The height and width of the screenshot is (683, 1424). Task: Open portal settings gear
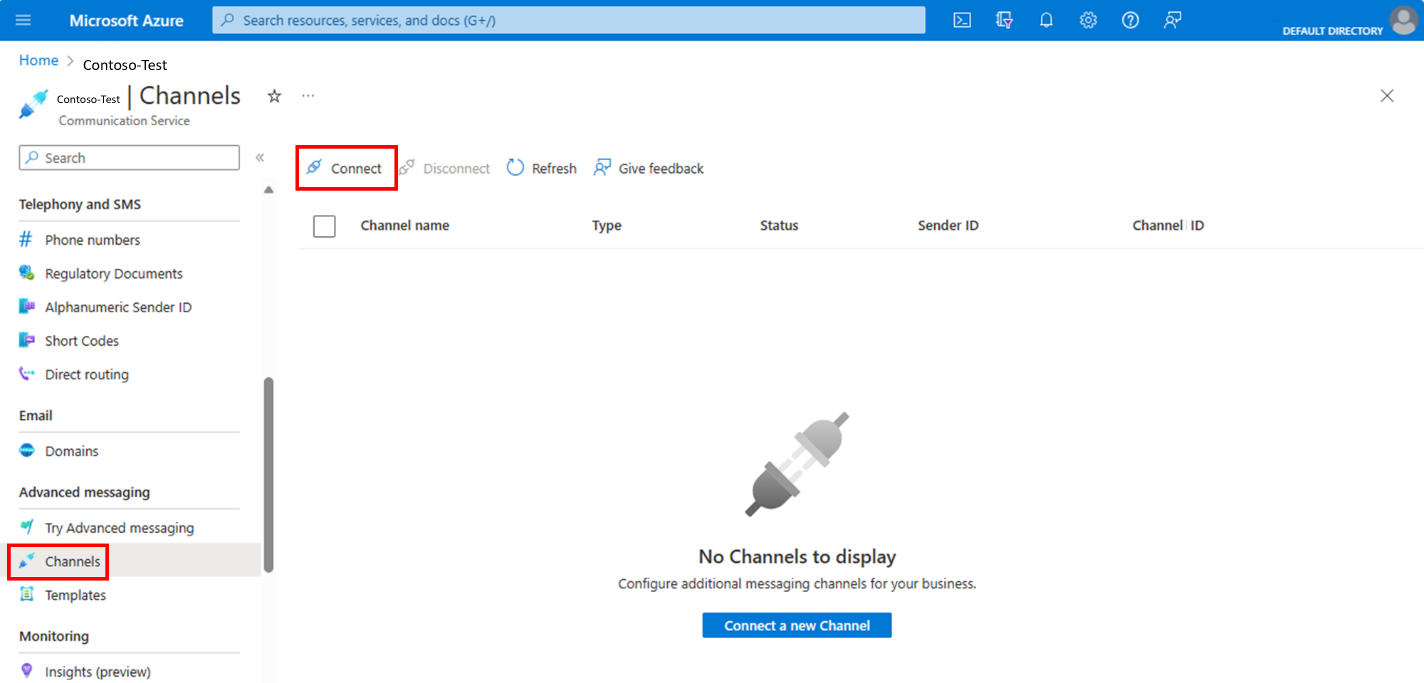tap(1088, 20)
